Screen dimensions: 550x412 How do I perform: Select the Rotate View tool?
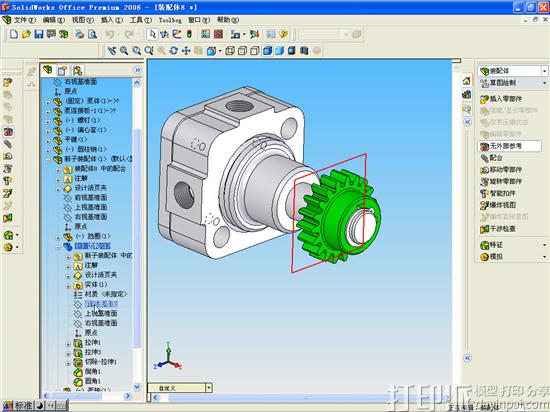174,50
